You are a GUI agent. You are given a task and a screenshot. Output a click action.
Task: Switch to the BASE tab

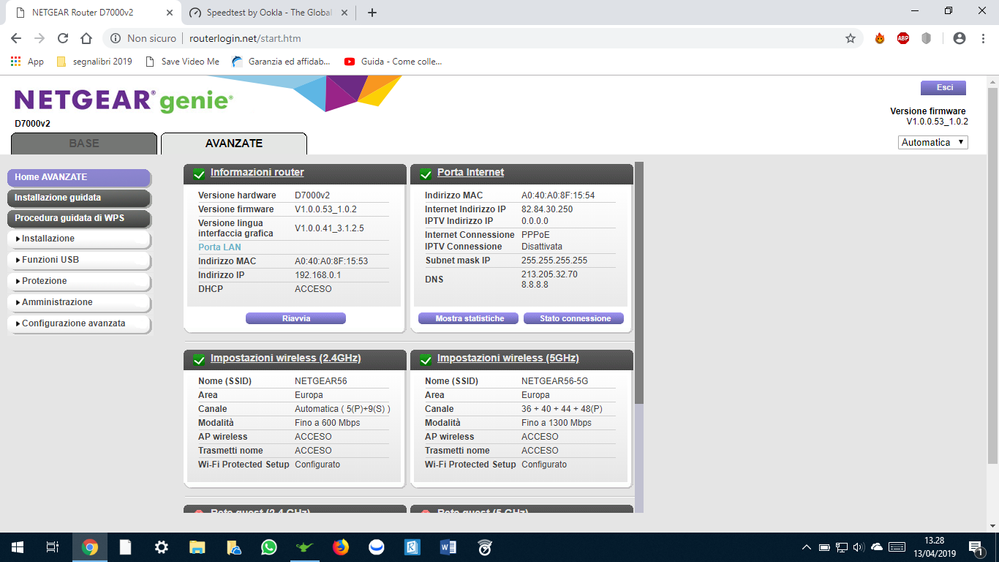coord(84,143)
